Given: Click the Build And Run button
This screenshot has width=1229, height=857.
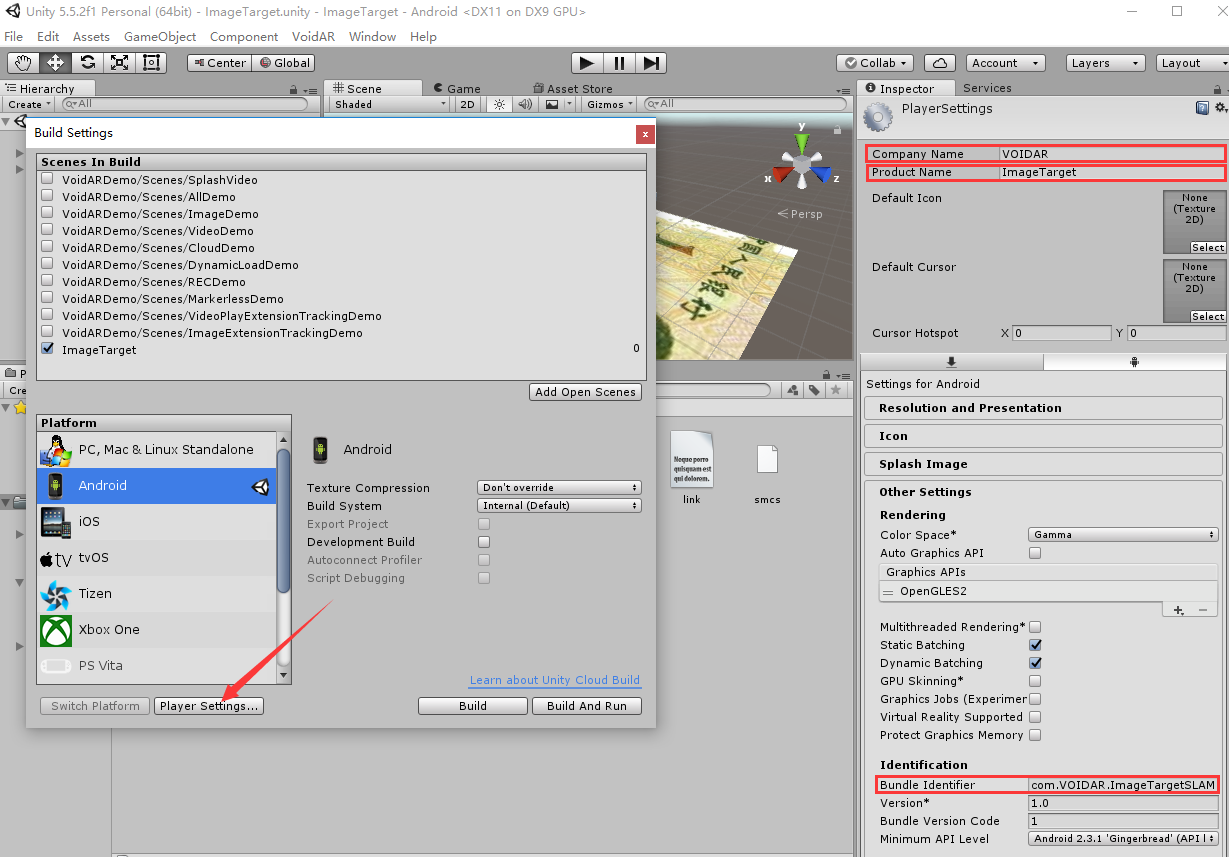Looking at the screenshot, I should pyautogui.click(x=587, y=706).
